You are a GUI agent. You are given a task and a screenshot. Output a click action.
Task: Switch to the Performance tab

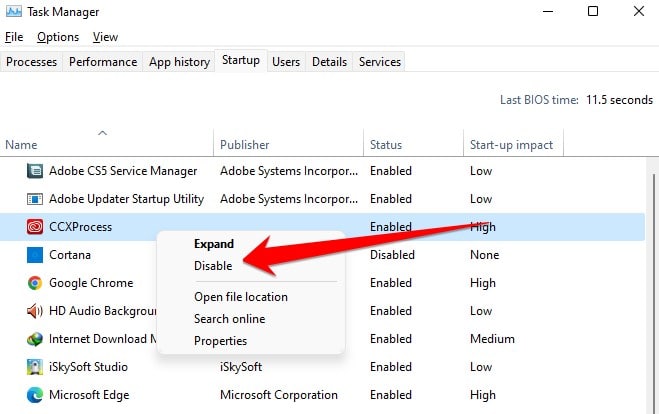103,62
